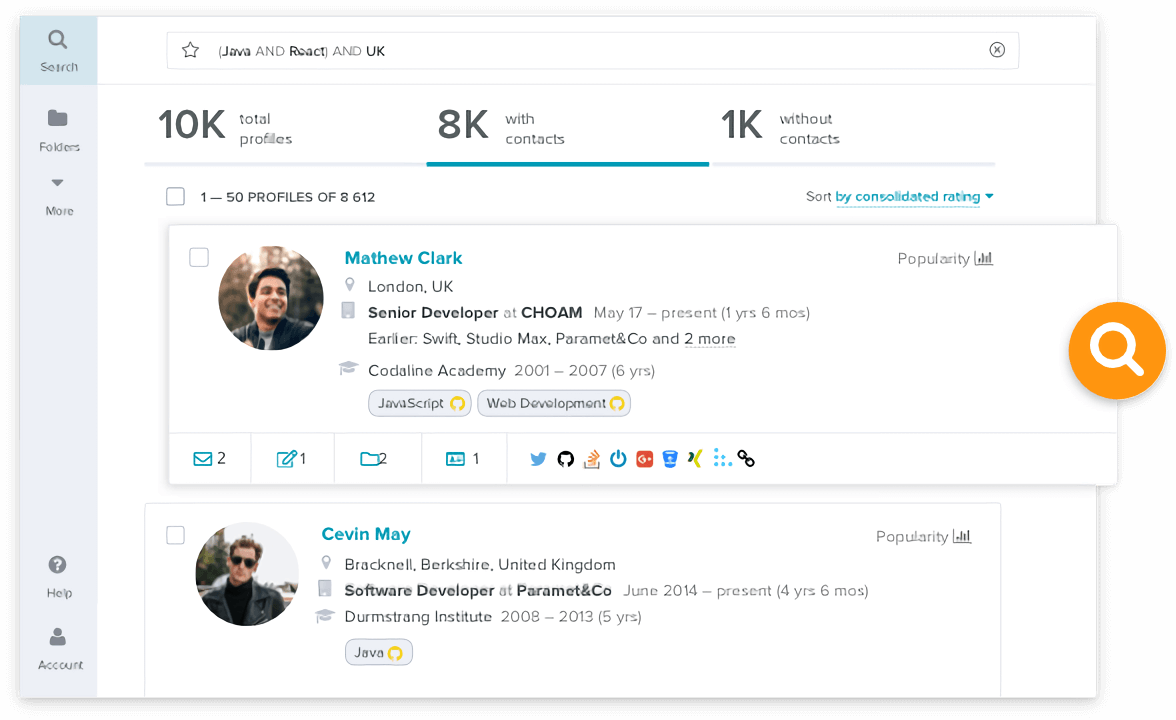Open Mathew Clark's GitHub profile icon
Viewport: 1176px width, 720px height.
point(565,458)
